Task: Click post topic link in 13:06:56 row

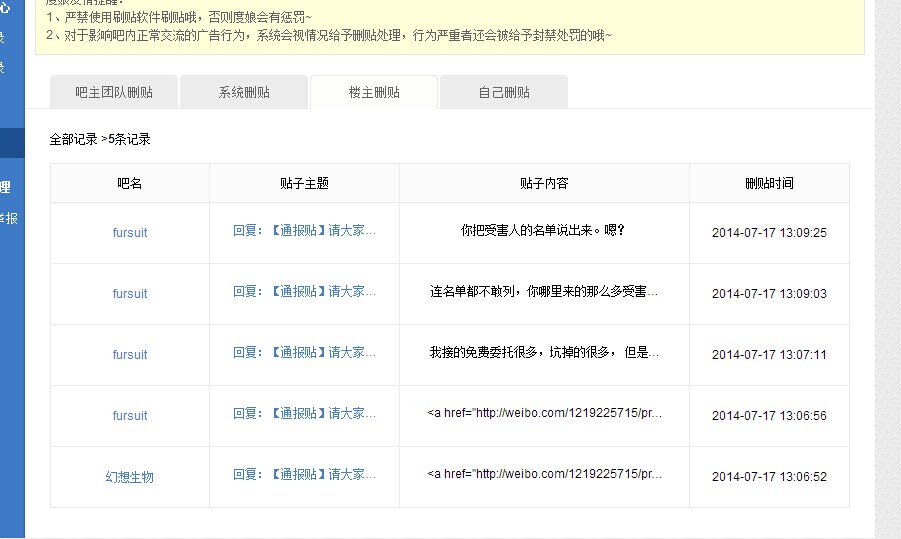Action: [304, 413]
